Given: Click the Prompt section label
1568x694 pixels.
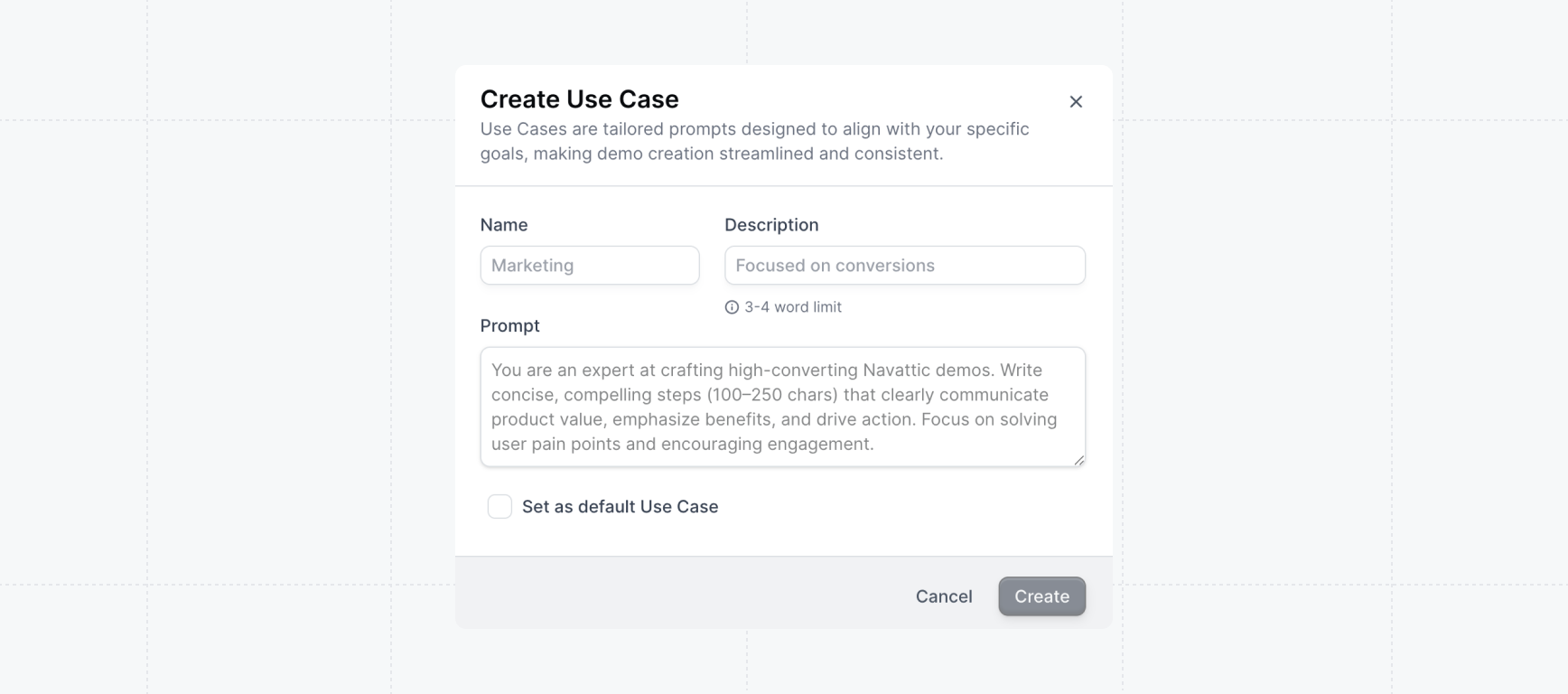Looking at the screenshot, I should pos(510,325).
